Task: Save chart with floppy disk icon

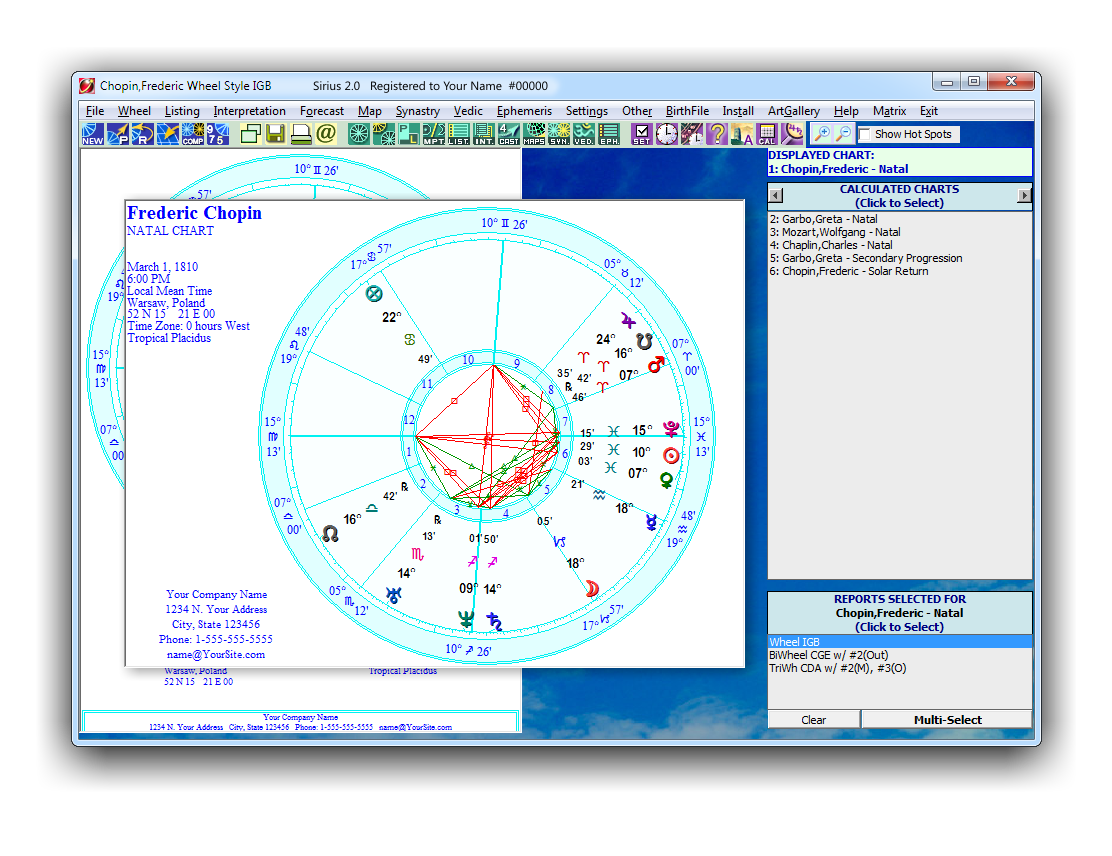Action: 275,134
